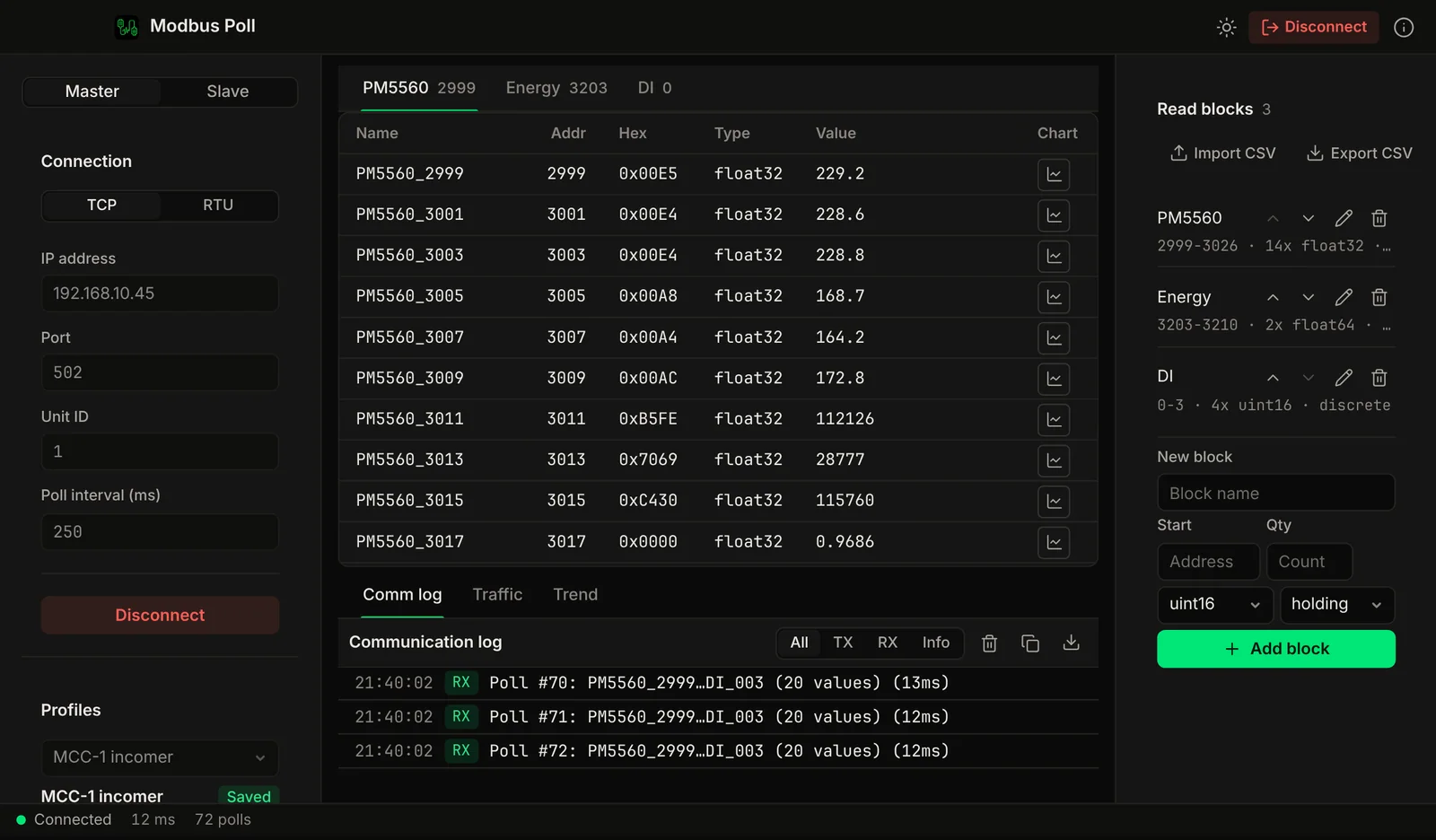
Task: Focus the Block name field
Action: pos(1275,493)
